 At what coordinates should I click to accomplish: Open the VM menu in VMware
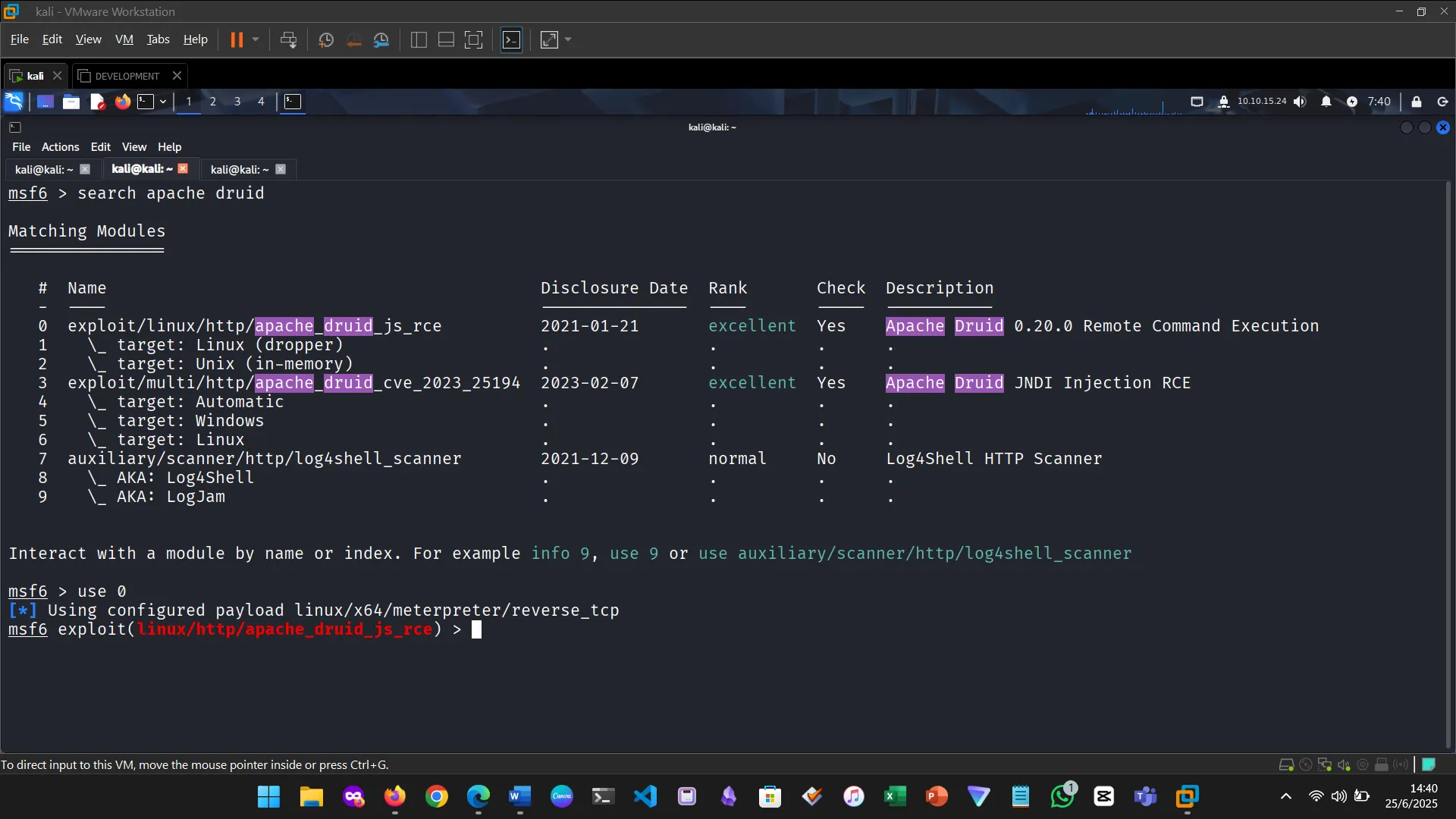pos(124,39)
